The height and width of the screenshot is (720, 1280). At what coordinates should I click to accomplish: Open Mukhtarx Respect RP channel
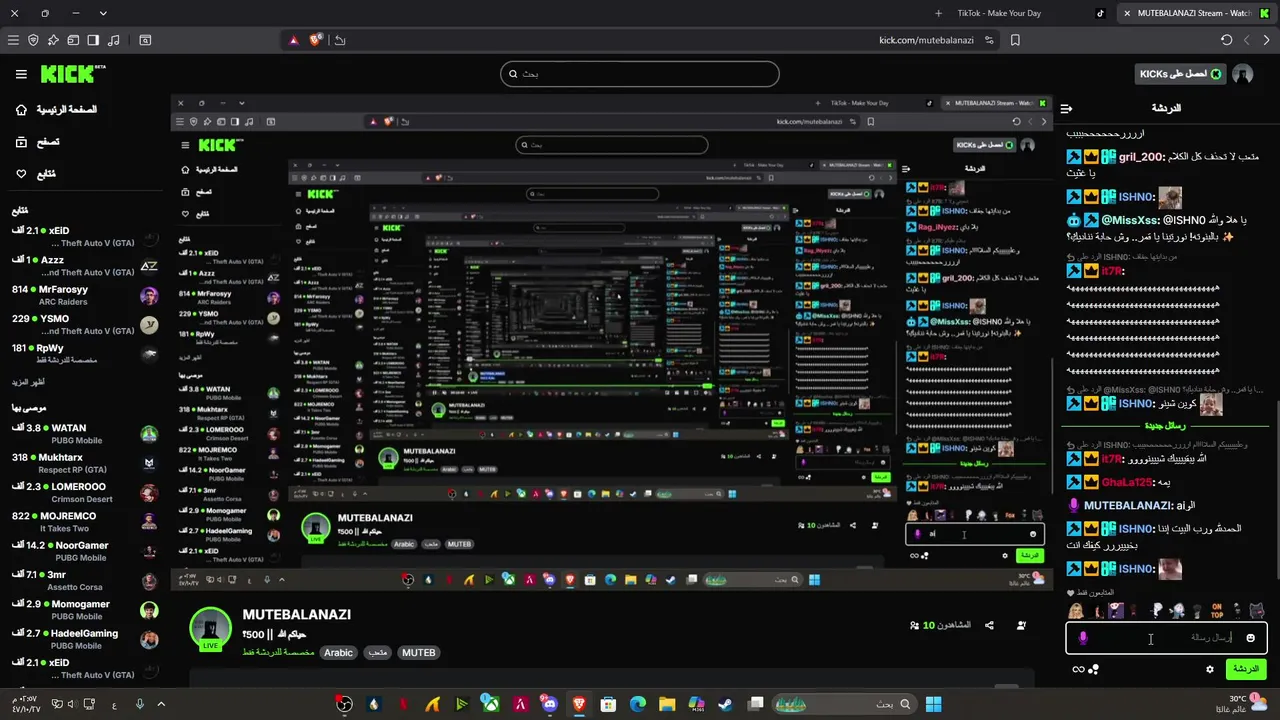(x=85, y=463)
